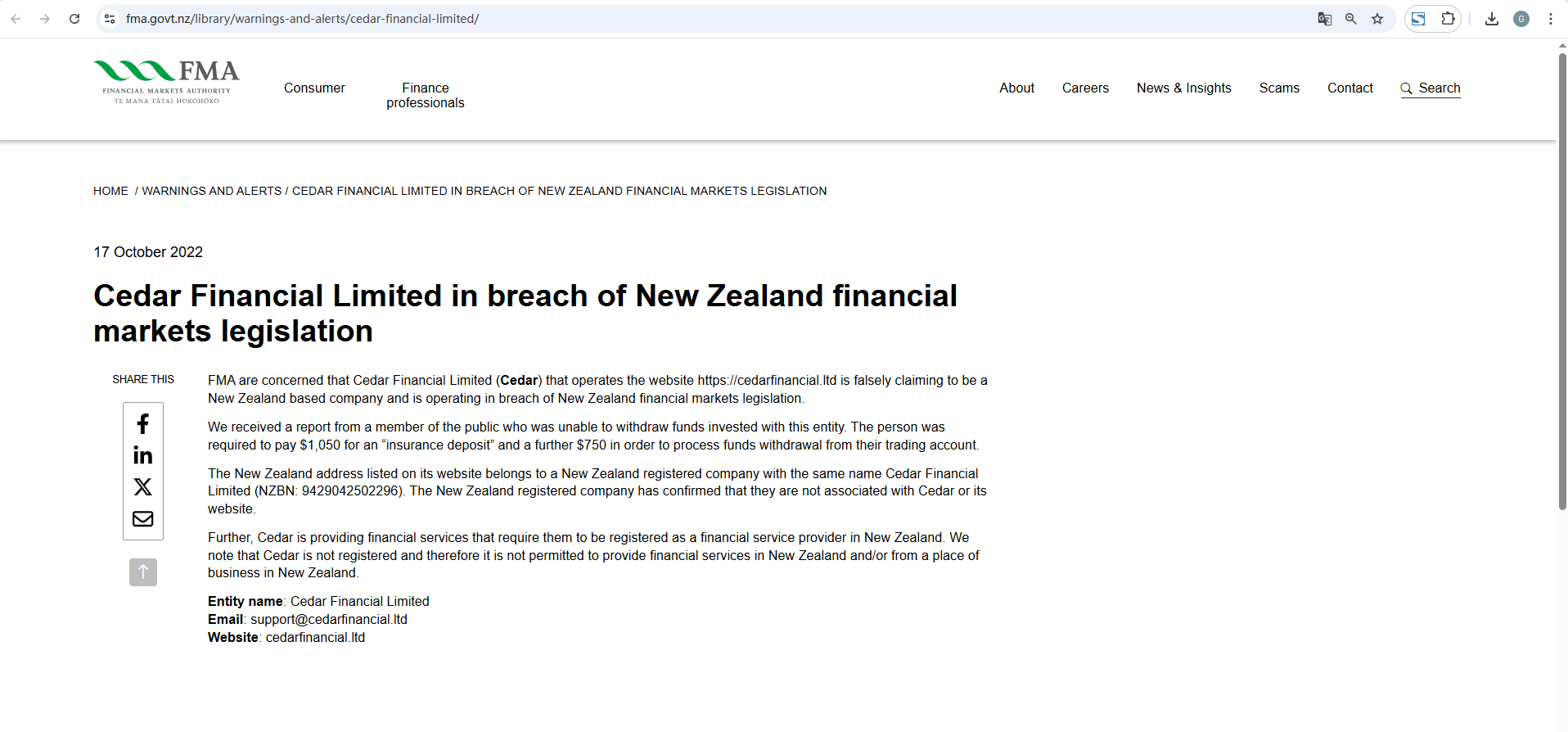Click the back-to-top arrow button
1568x732 pixels.
[143, 572]
